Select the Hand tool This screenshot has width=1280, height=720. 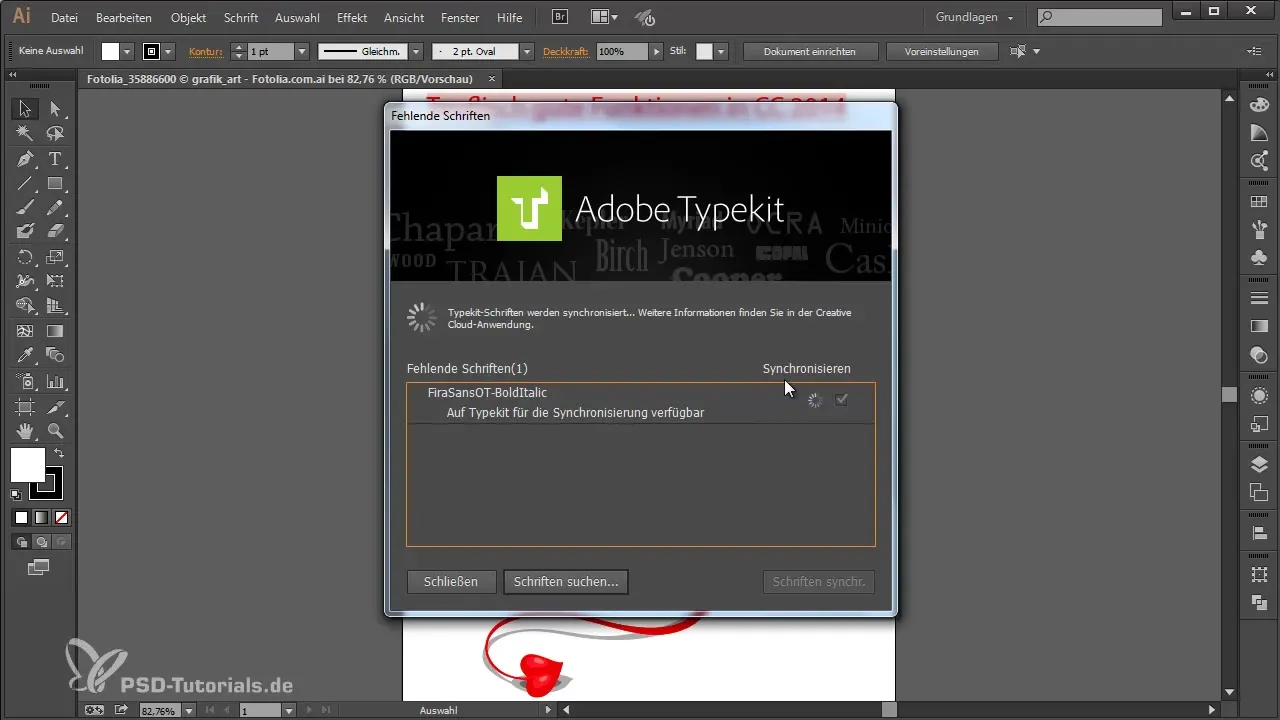[25, 431]
